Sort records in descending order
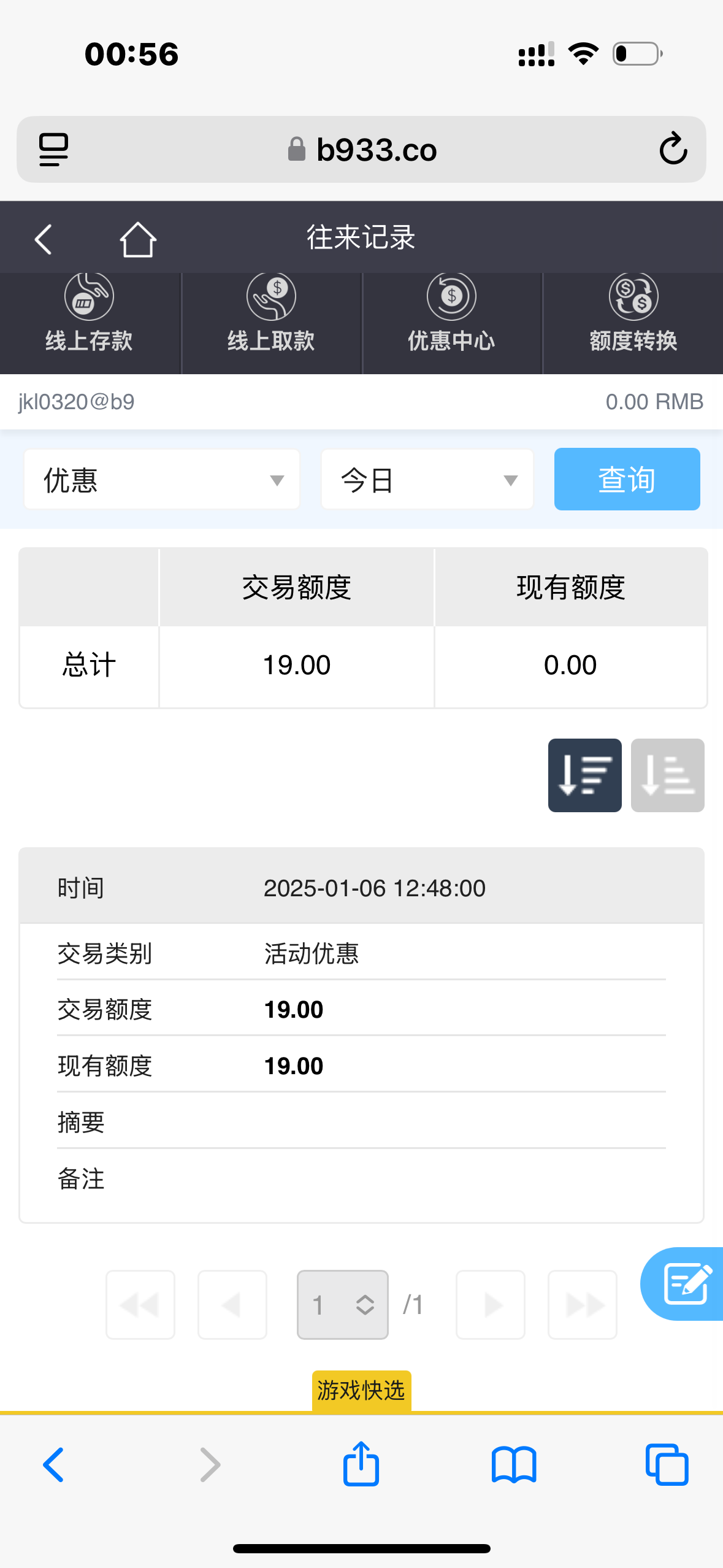 click(x=584, y=775)
